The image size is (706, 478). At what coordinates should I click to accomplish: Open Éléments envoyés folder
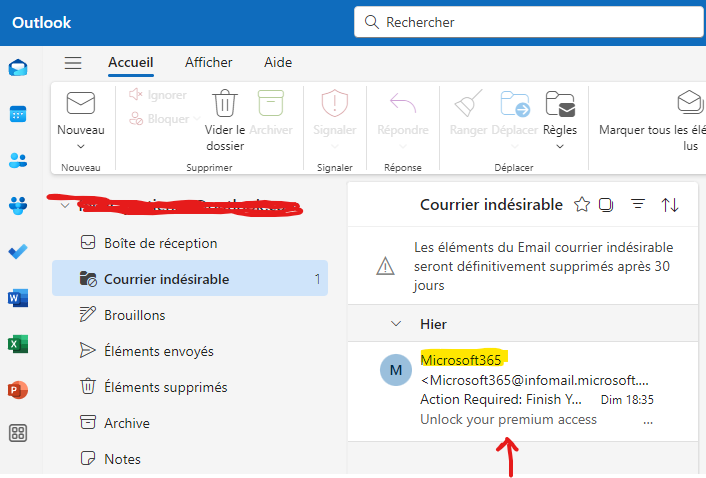(190, 351)
